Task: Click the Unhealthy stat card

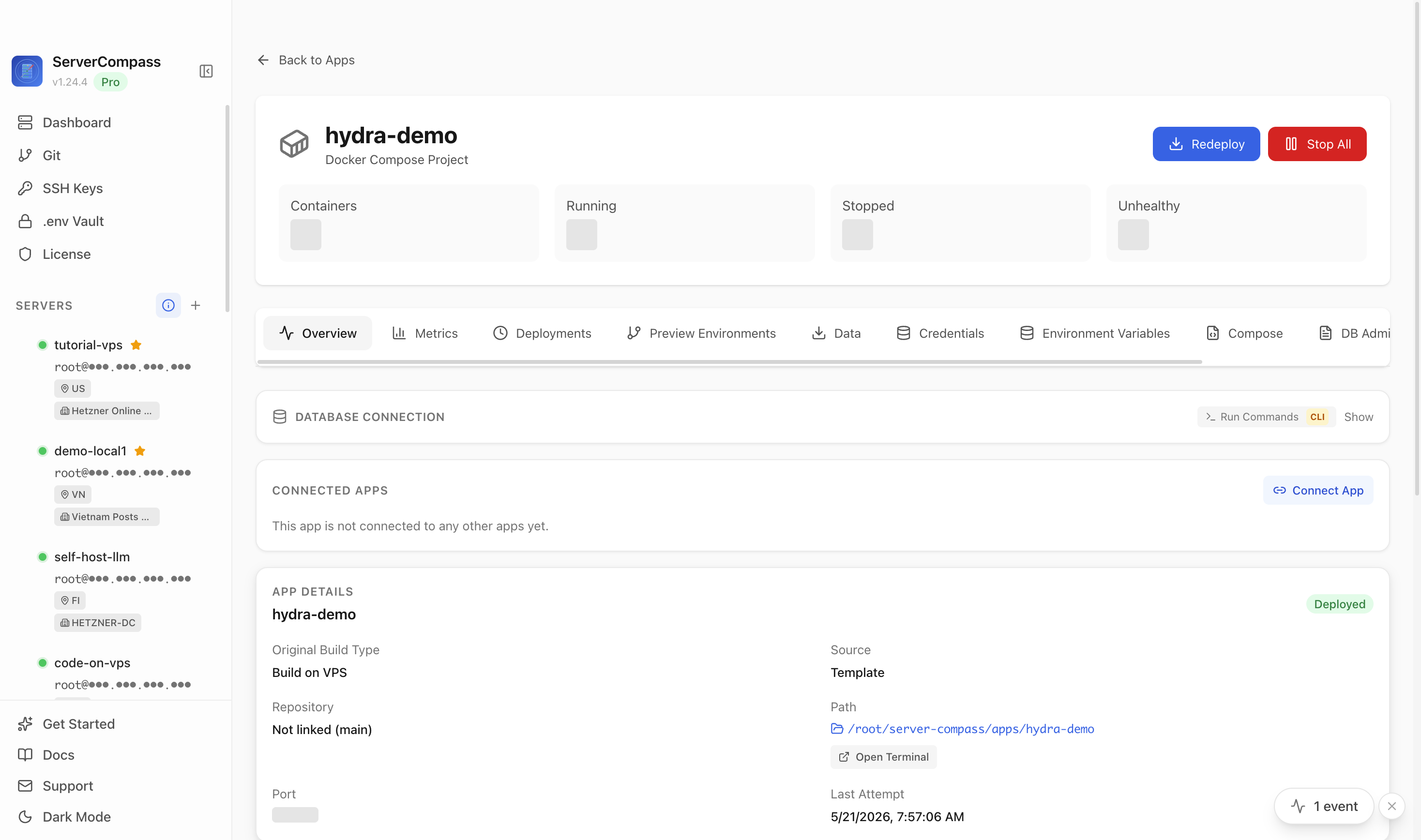Action: point(1236,223)
